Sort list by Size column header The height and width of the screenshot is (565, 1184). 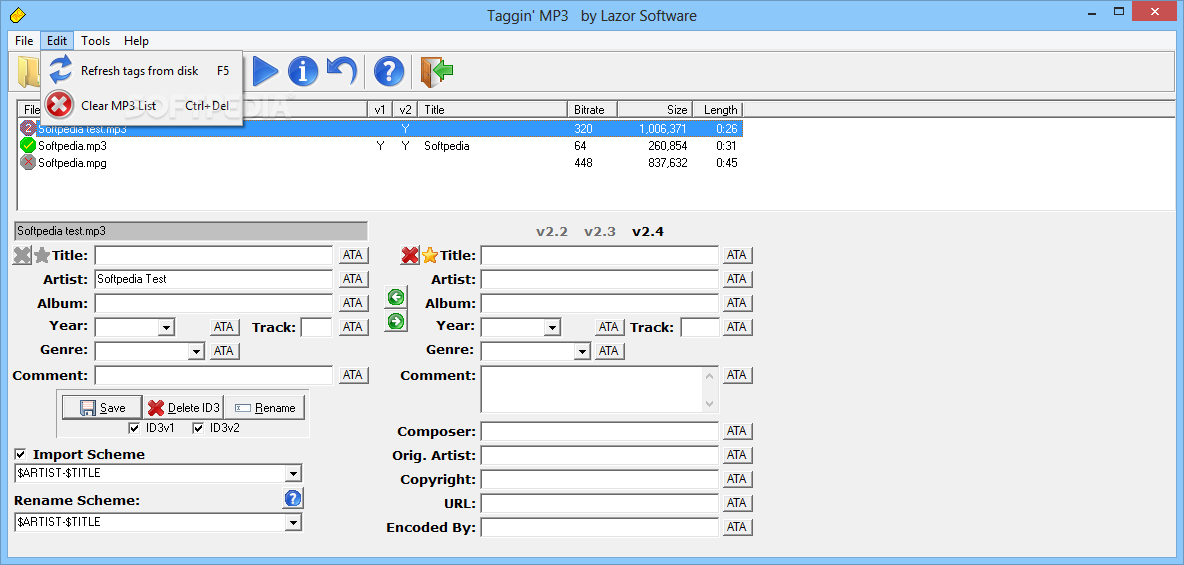tap(655, 110)
